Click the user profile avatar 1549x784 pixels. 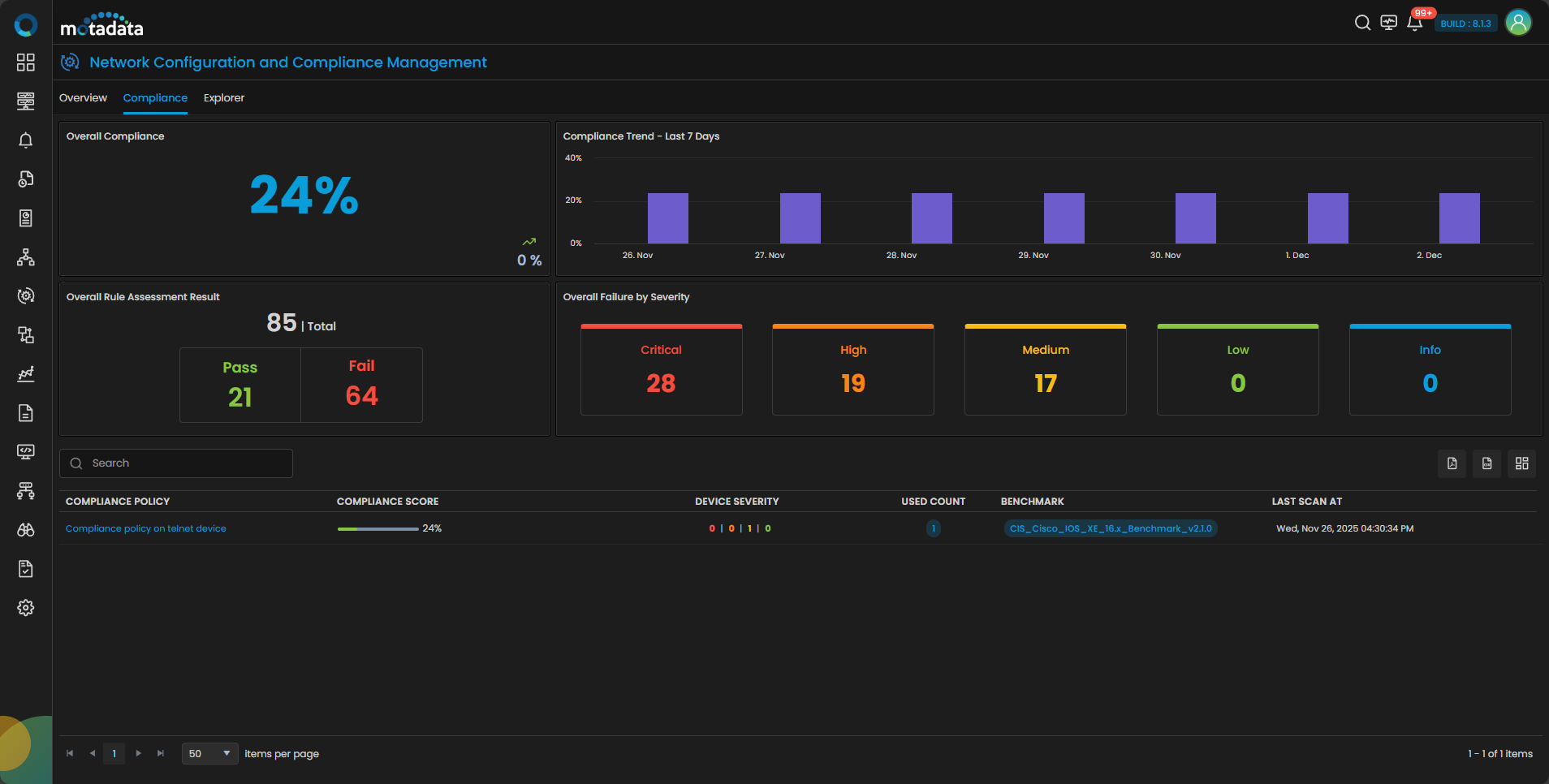tap(1518, 23)
